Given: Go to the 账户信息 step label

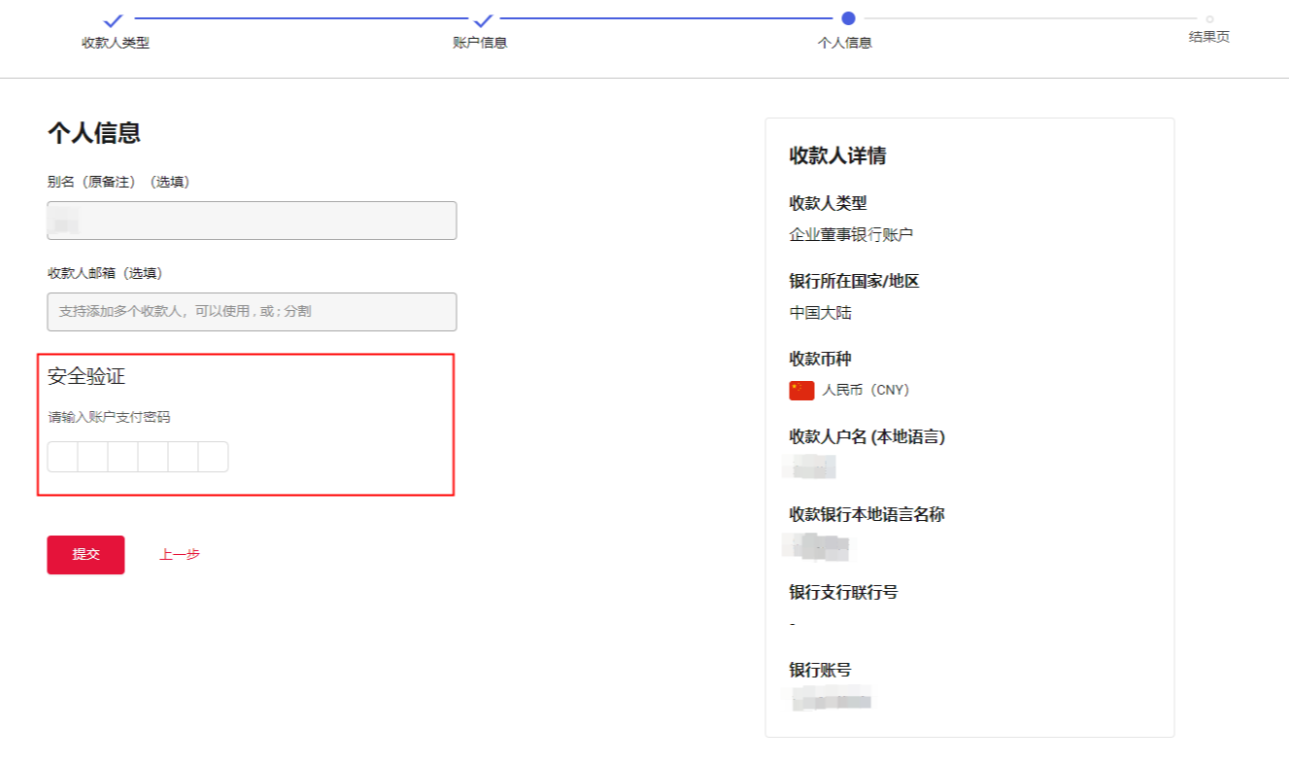Looking at the screenshot, I should (x=480, y=43).
